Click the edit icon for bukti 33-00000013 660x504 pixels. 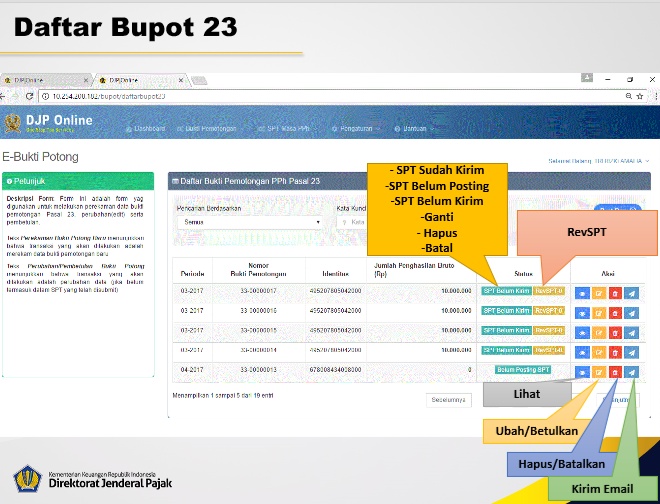[x=599, y=371]
